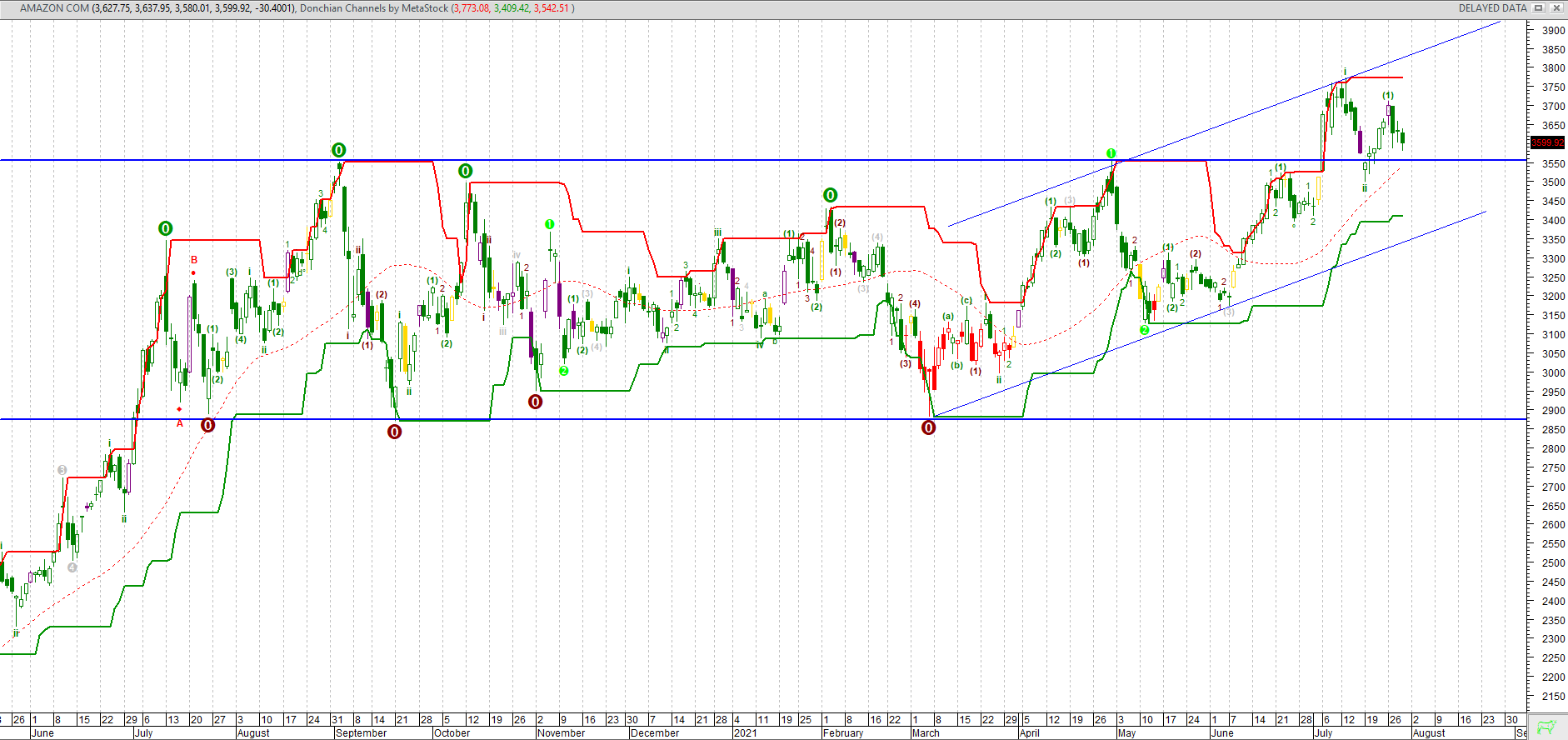Viewport: 1568px width, 740px height.
Task: Select the green (c) wave label
Action: (x=966, y=300)
